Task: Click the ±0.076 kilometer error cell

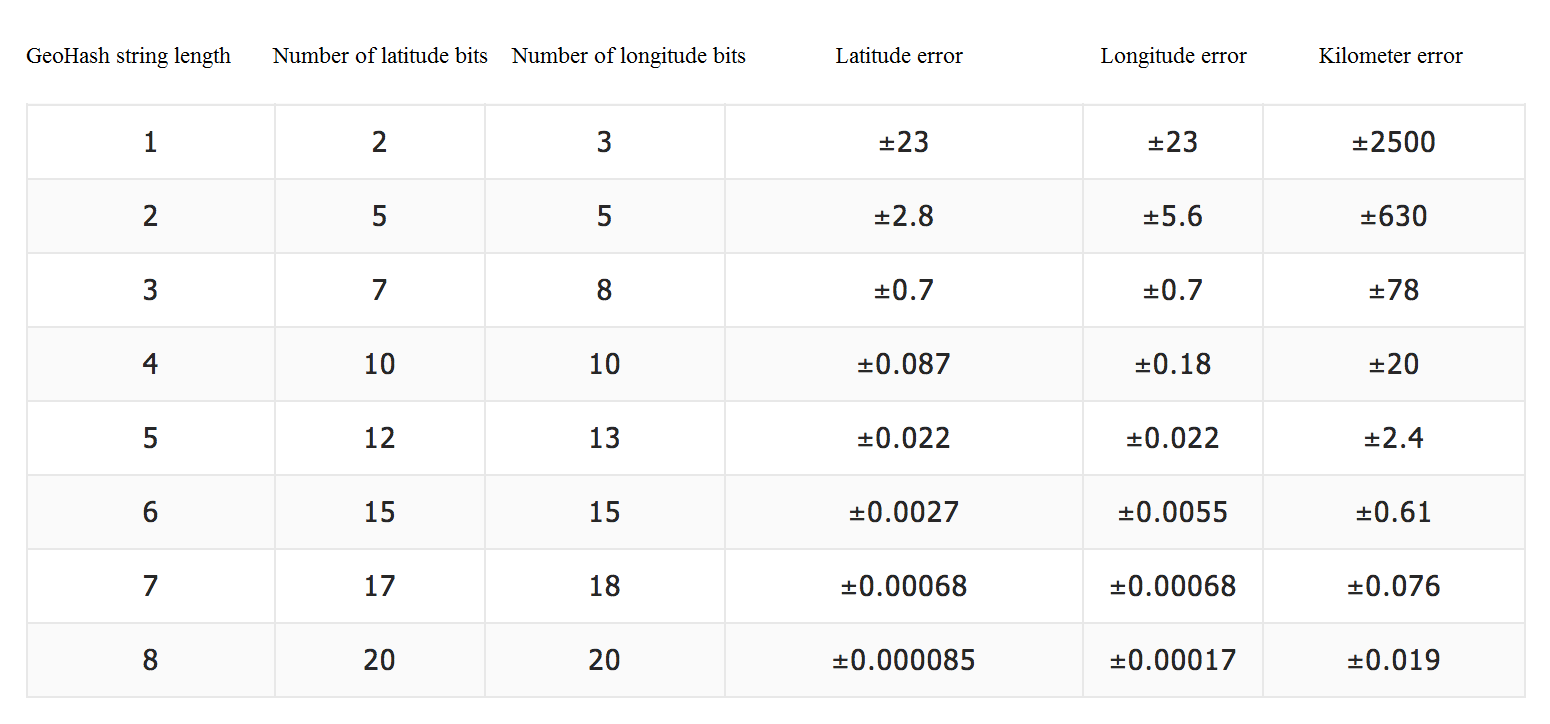Action: [1393, 586]
